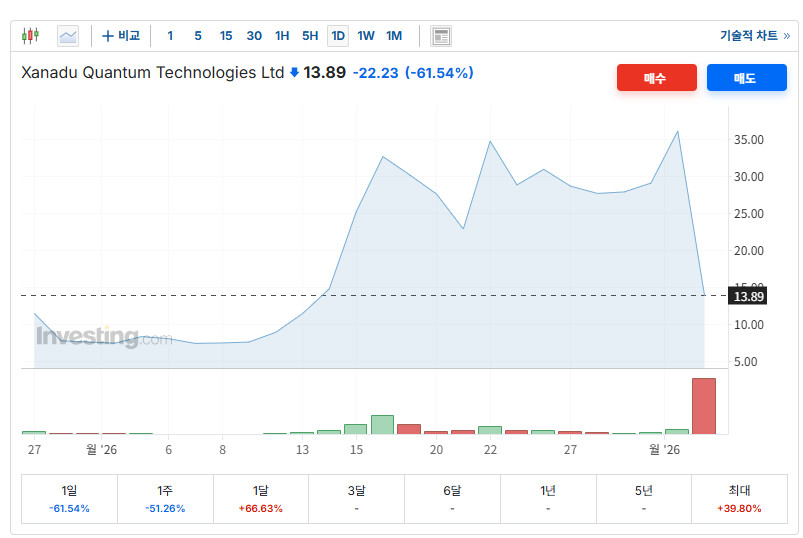The height and width of the screenshot is (538, 803).
Task: Select the 6달 period cell
Action: [x=452, y=499]
